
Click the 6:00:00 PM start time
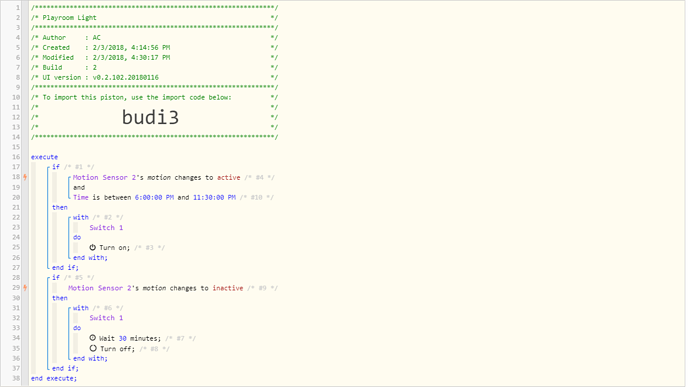point(154,197)
